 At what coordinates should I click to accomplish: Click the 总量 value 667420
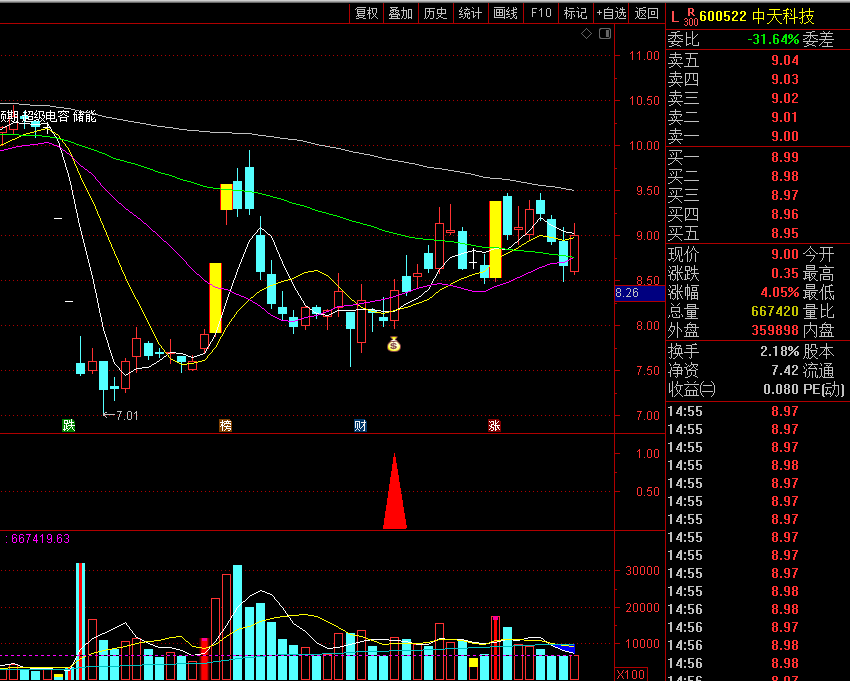[775, 311]
